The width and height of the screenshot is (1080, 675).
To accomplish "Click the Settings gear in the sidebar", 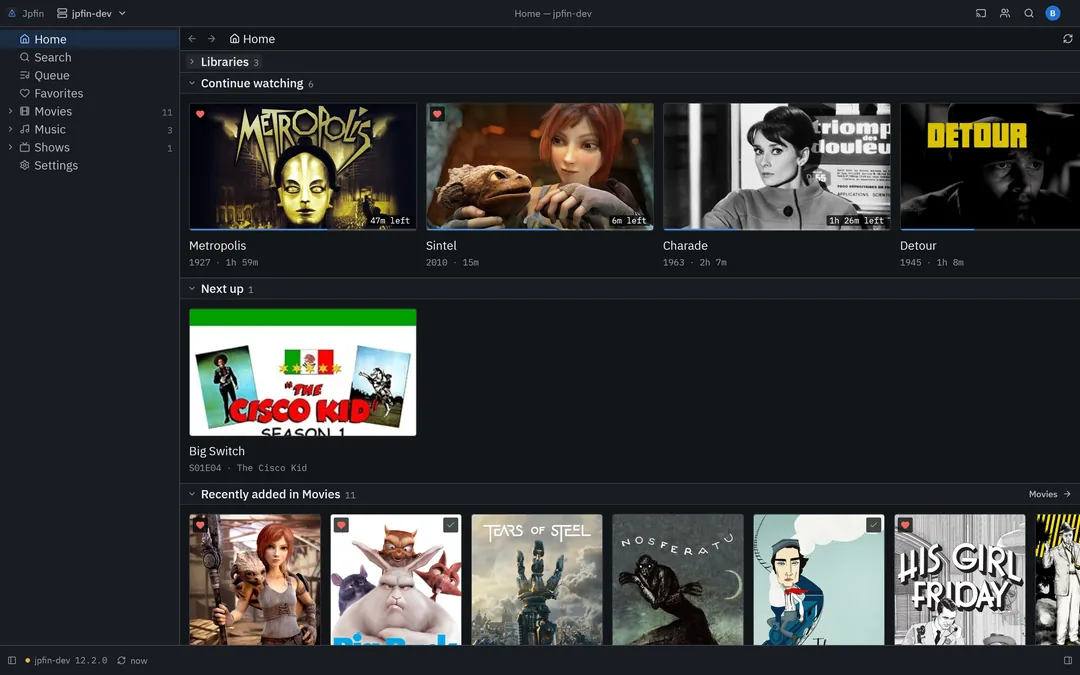I will point(25,165).
